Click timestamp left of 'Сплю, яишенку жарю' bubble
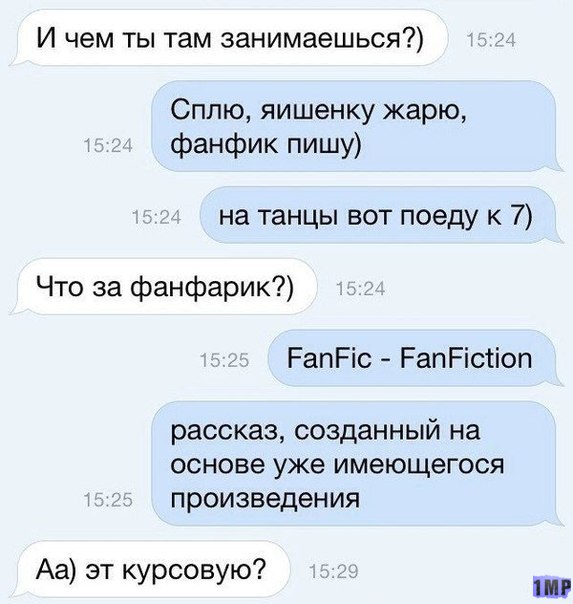 click(x=108, y=146)
